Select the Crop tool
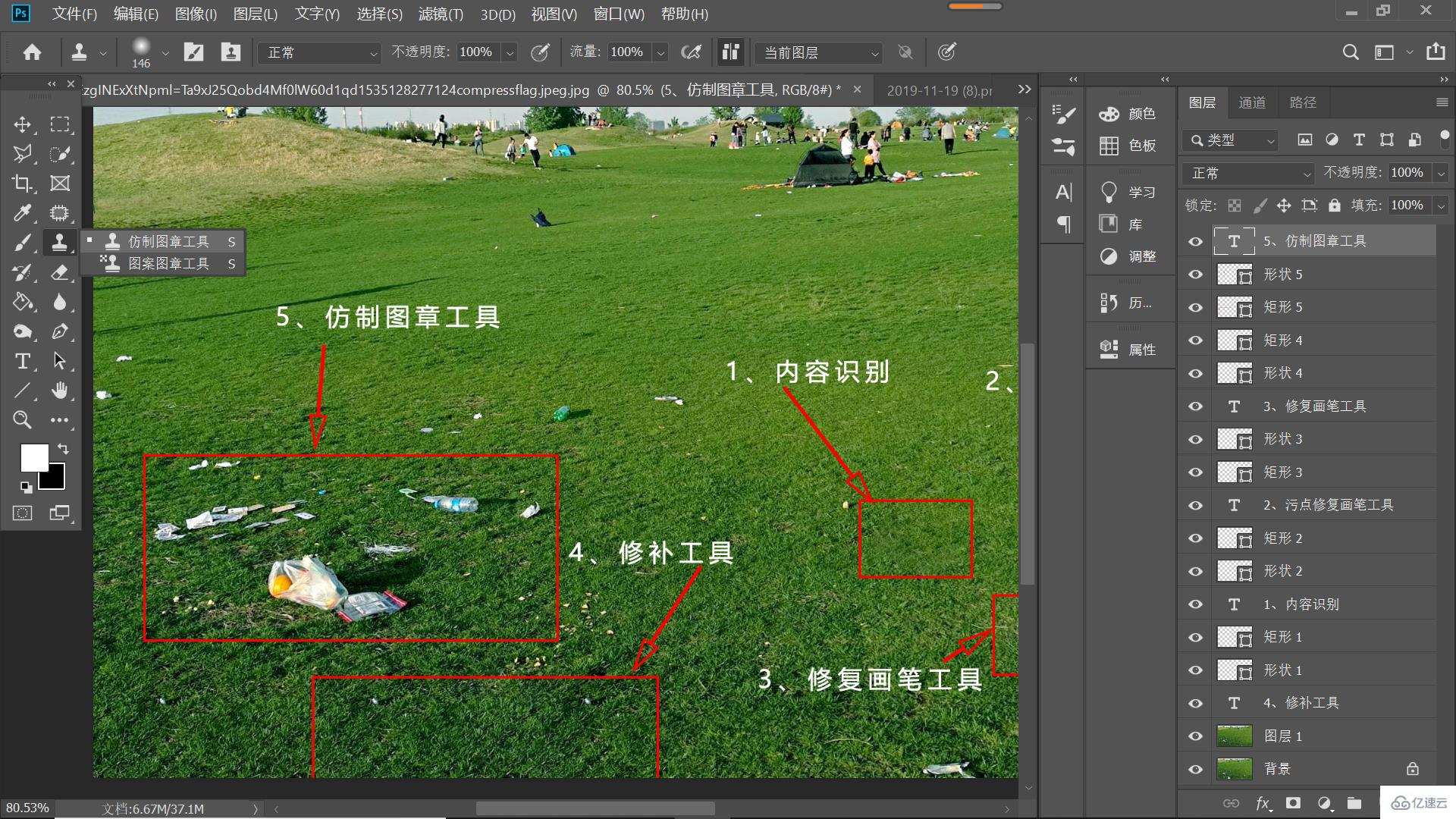The width and height of the screenshot is (1456, 819). (23, 184)
